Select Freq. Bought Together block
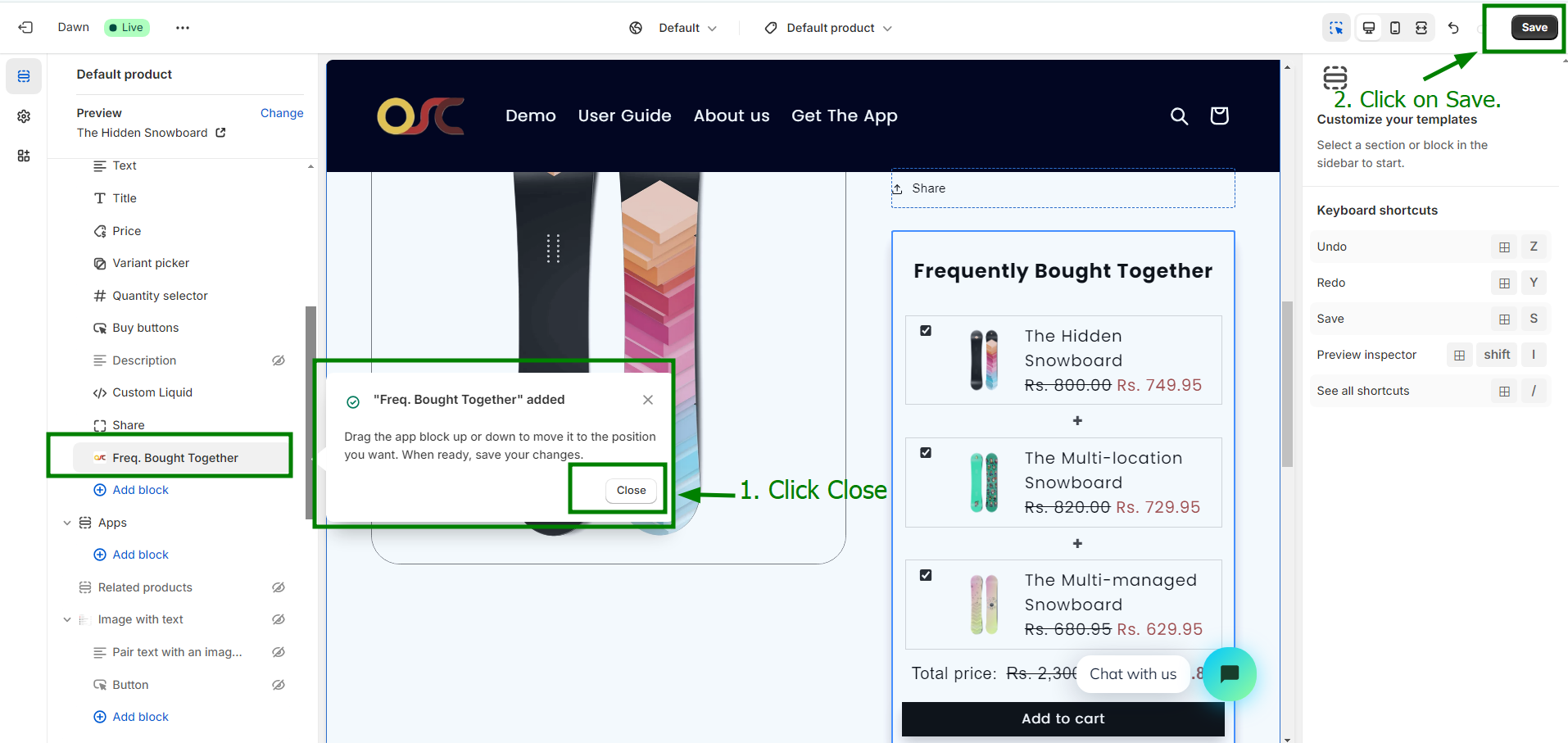Screen dimensions: 1568x743 [x=175, y=458]
